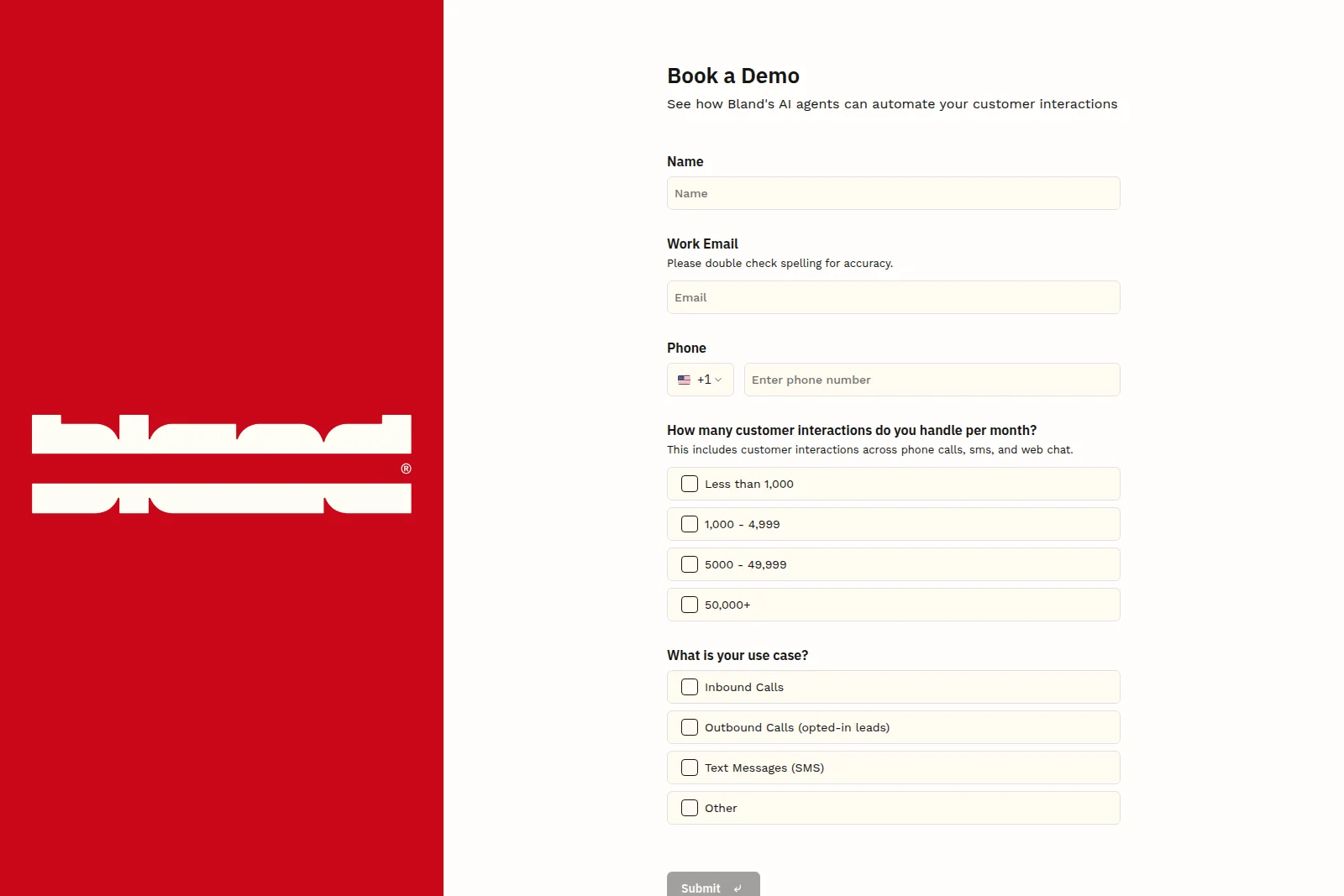1344x896 pixels.
Task: Click the Work Email input field
Action: (x=893, y=297)
